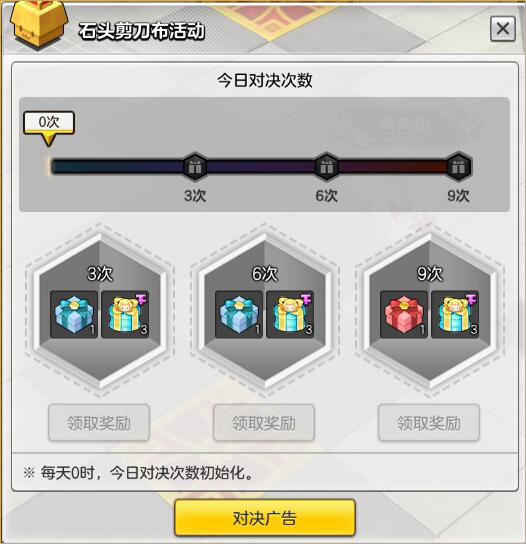
Task: Click the 今日对决次数 heading
Action: 265,80
